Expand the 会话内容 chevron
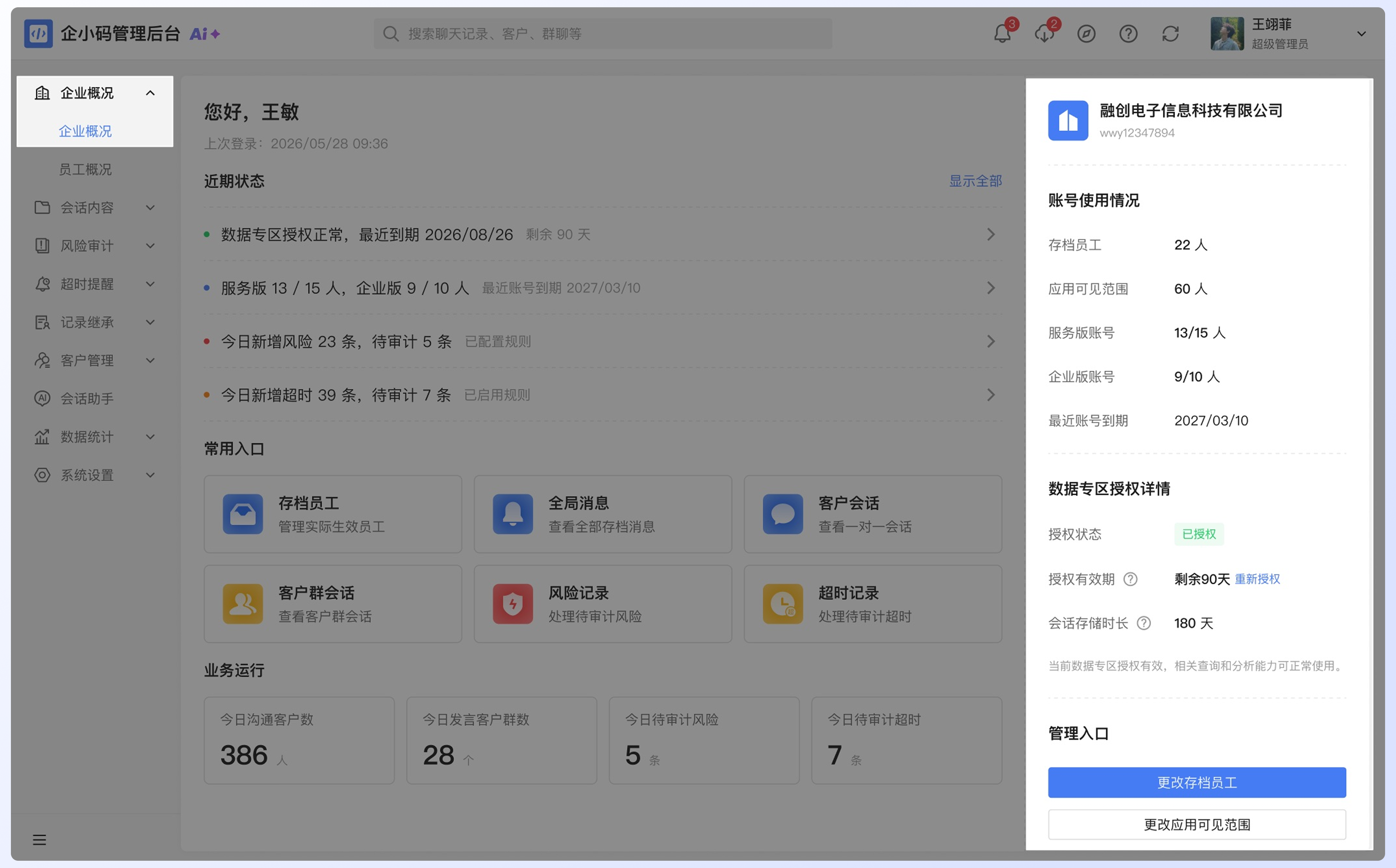1396x868 pixels. [150, 207]
